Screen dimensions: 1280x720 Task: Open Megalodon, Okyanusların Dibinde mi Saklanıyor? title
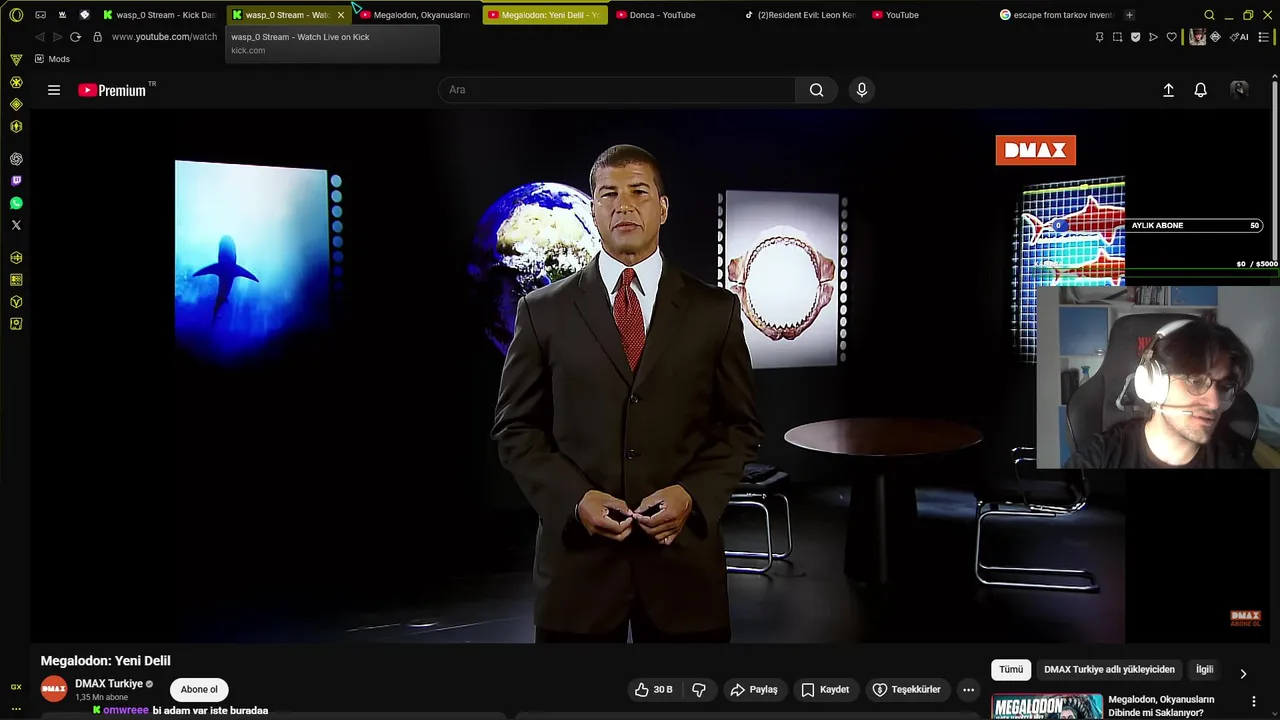tap(1161, 706)
